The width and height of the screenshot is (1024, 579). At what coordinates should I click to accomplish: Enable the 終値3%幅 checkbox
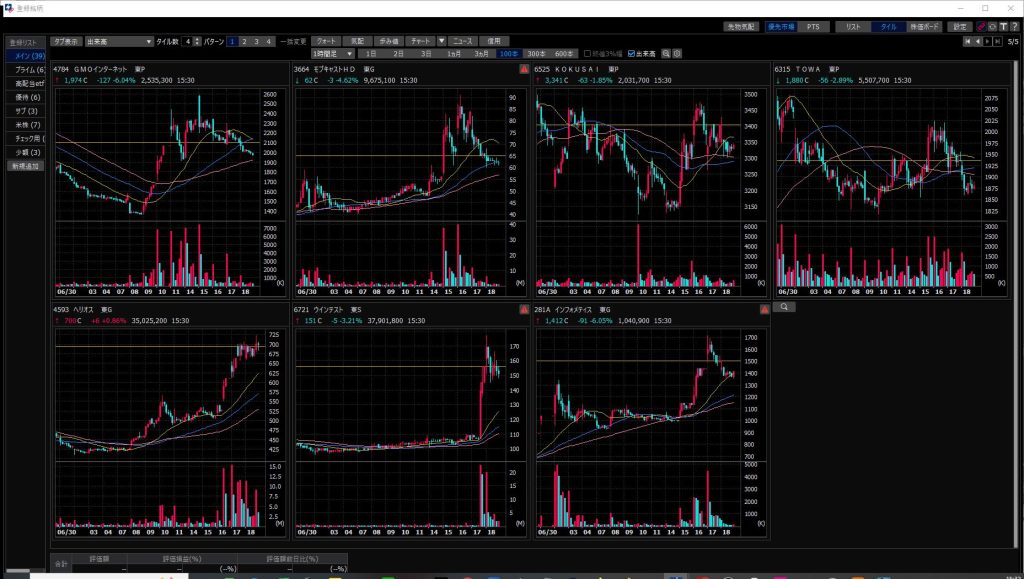[588, 53]
